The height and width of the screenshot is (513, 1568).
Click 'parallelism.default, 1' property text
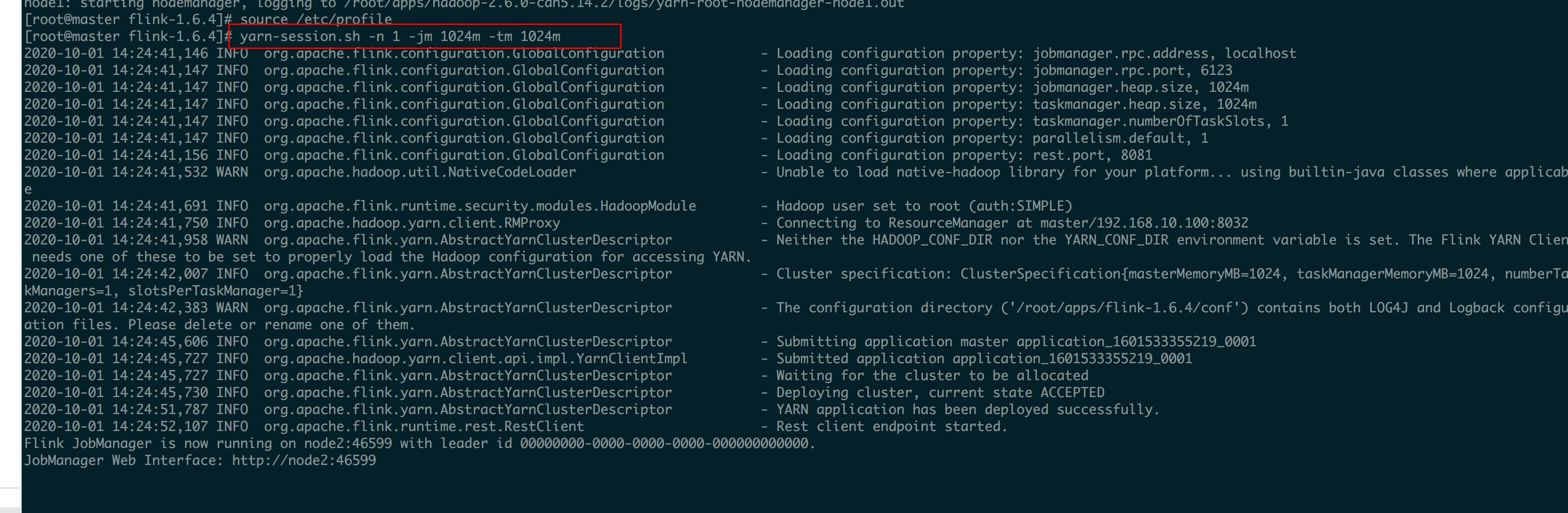coord(1120,138)
